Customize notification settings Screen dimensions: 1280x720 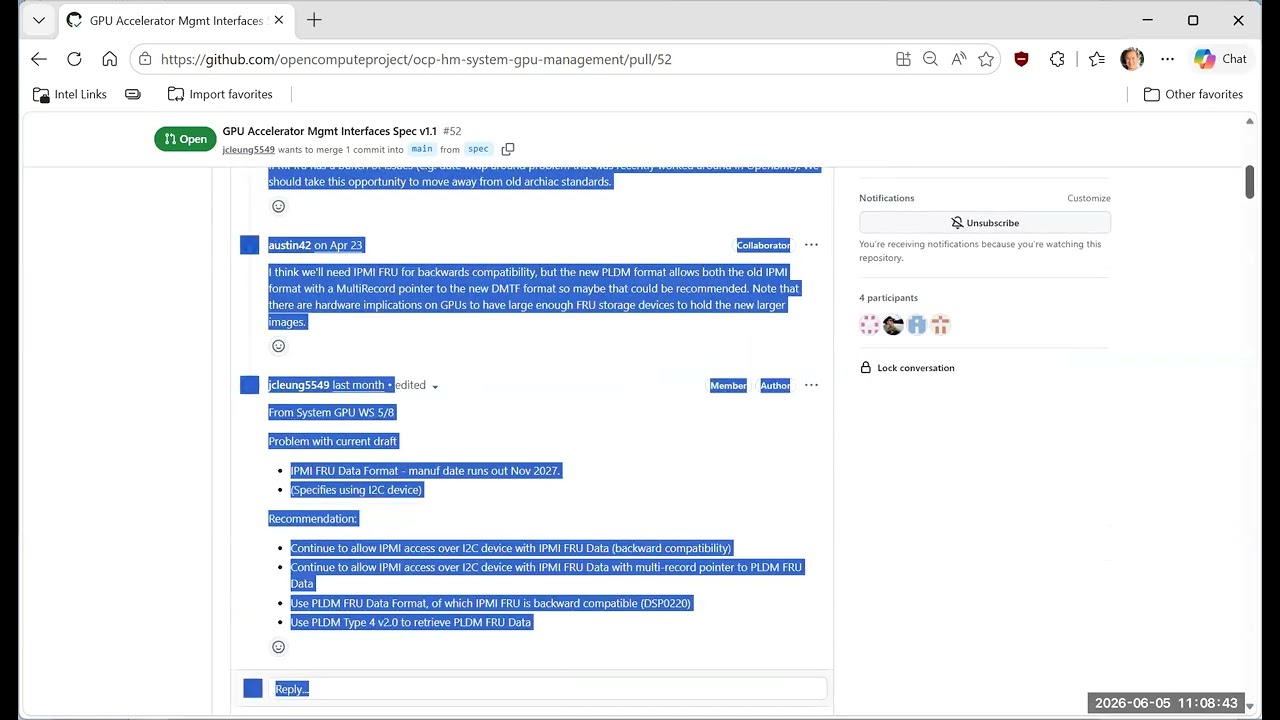tap(1088, 198)
